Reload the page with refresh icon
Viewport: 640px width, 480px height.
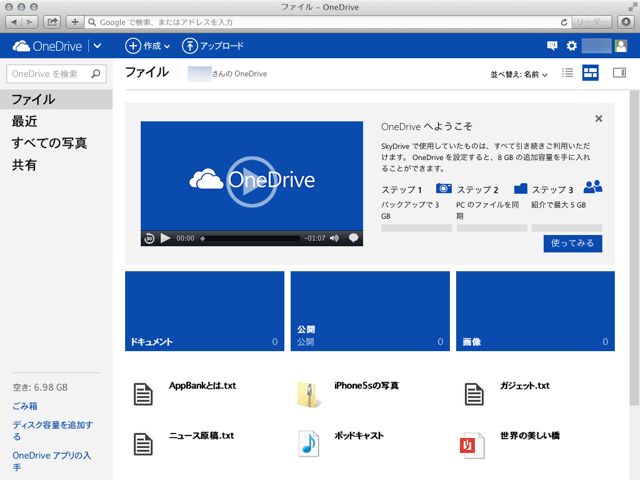coord(564,22)
